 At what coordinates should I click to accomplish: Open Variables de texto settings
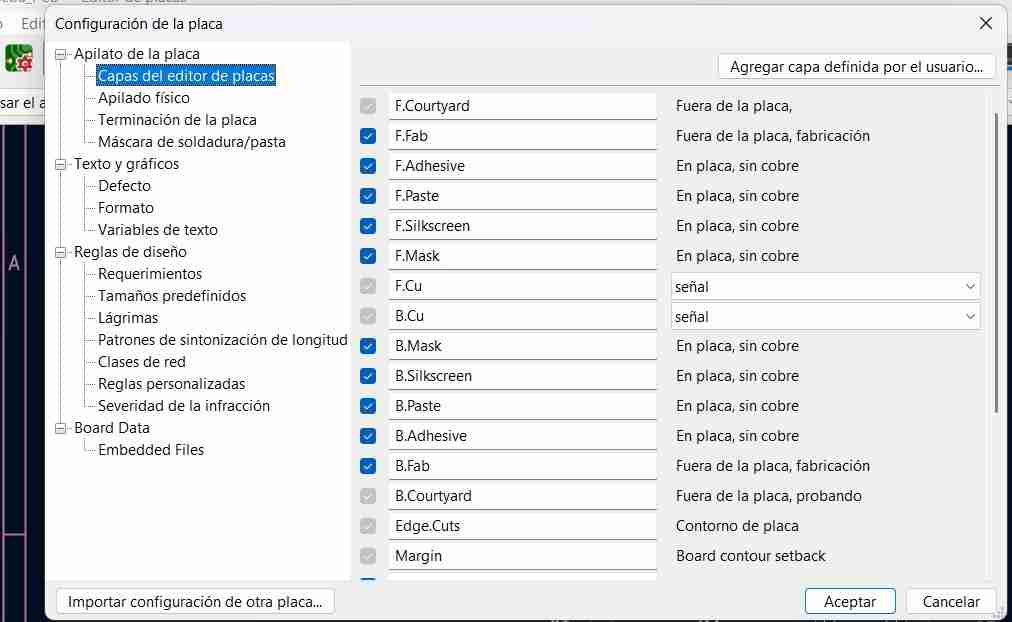[x=156, y=229]
